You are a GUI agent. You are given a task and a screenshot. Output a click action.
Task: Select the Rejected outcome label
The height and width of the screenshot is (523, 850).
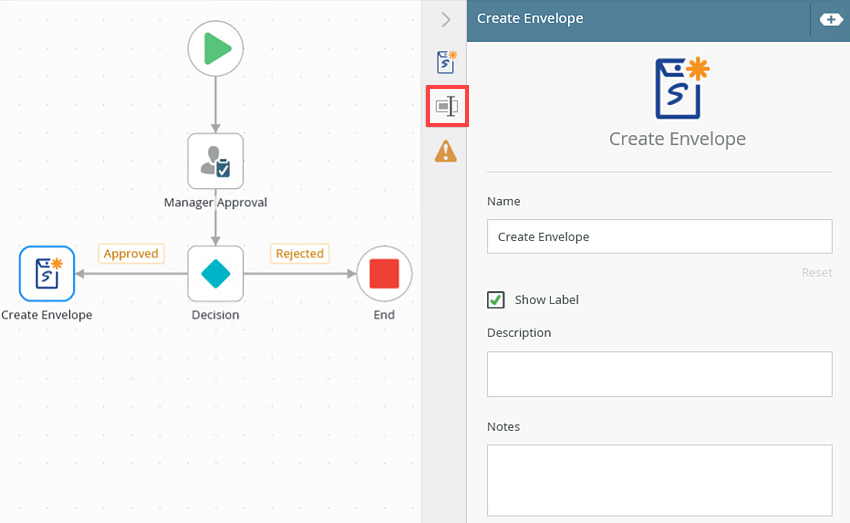coord(299,254)
